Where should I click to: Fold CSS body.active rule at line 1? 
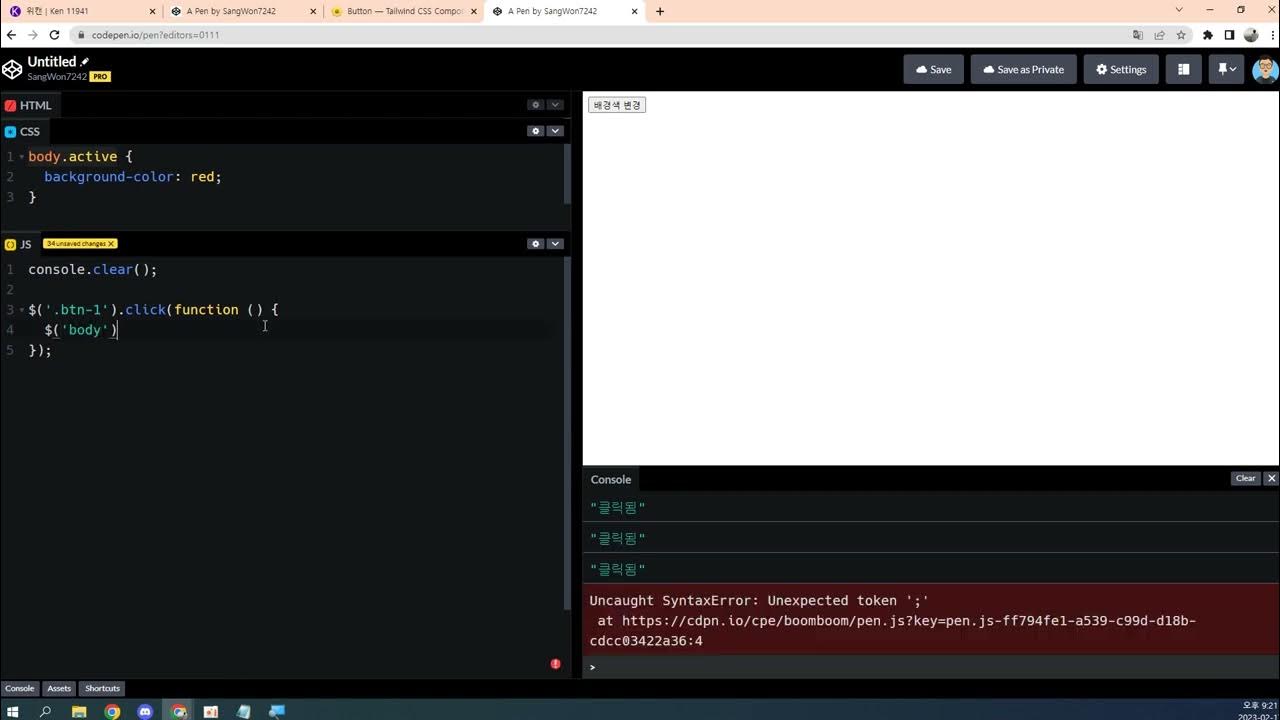(x=22, y=157)
